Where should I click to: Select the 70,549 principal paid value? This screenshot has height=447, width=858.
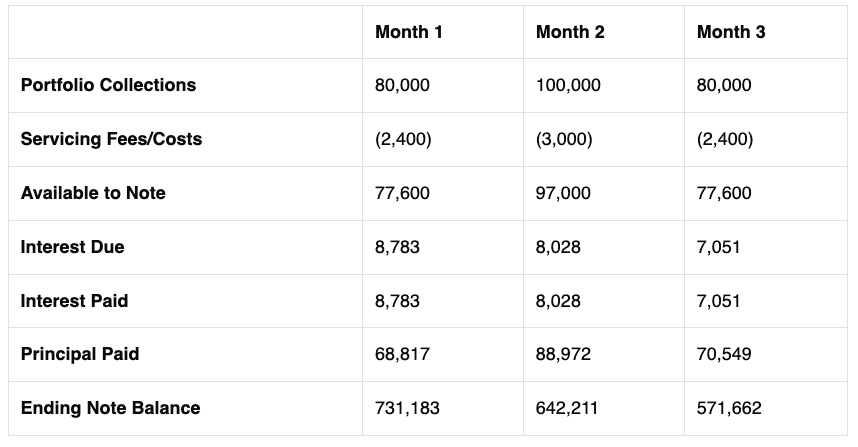[x=724, y=354]
